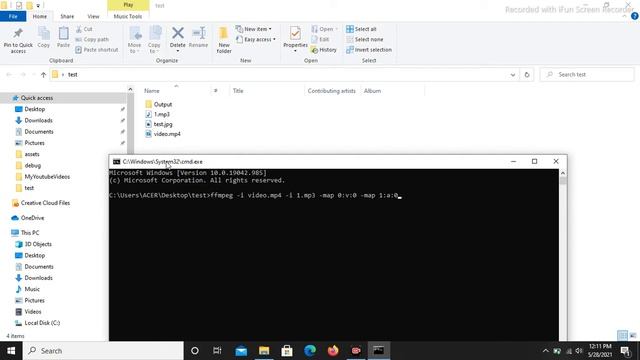This screenshot has height=360, width=640.
Task: Open the New item dropdown
Action: (253, 29)
